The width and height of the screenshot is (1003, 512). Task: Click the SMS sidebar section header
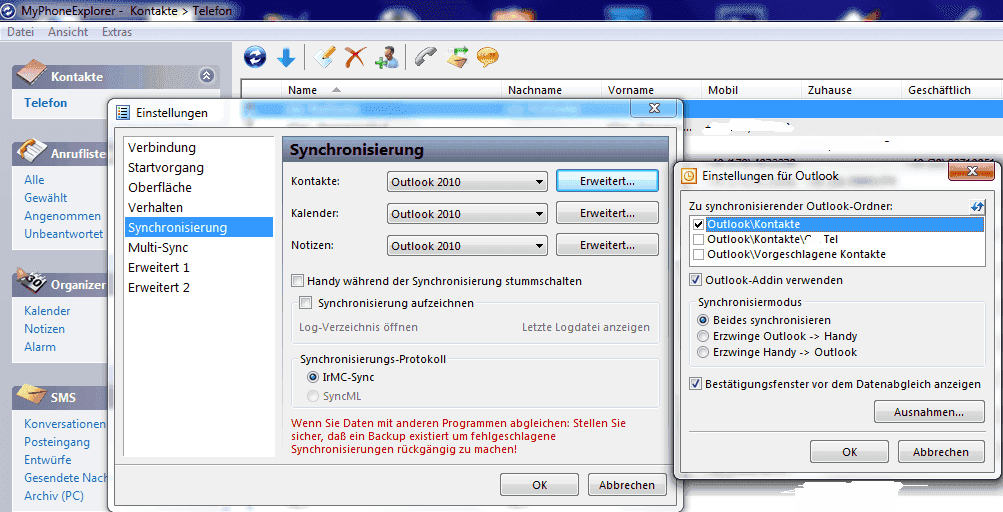click(59, 397)
